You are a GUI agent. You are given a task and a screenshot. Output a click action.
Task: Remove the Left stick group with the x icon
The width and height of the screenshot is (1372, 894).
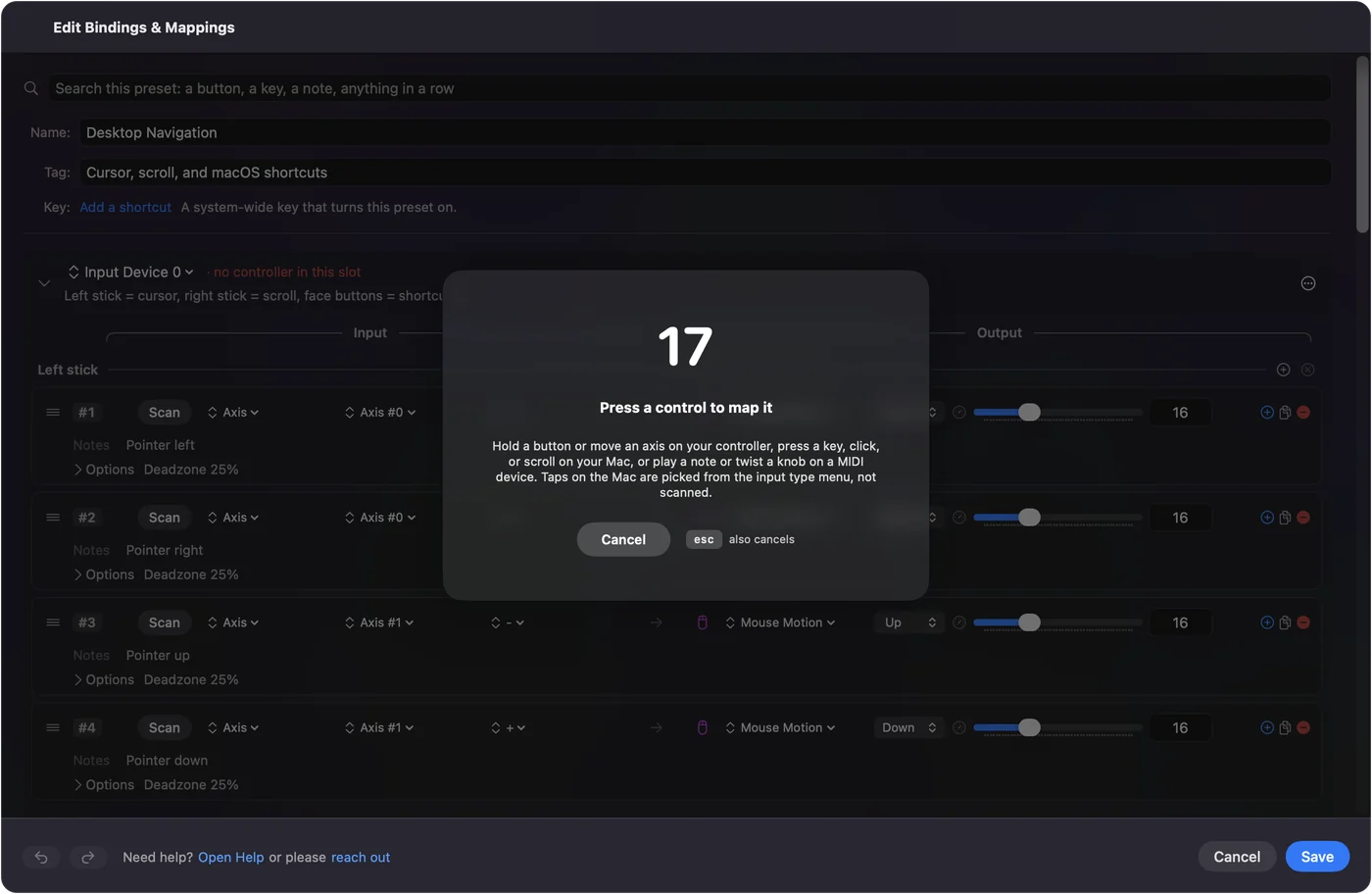pyautogui.click(x=1307, y=370)
